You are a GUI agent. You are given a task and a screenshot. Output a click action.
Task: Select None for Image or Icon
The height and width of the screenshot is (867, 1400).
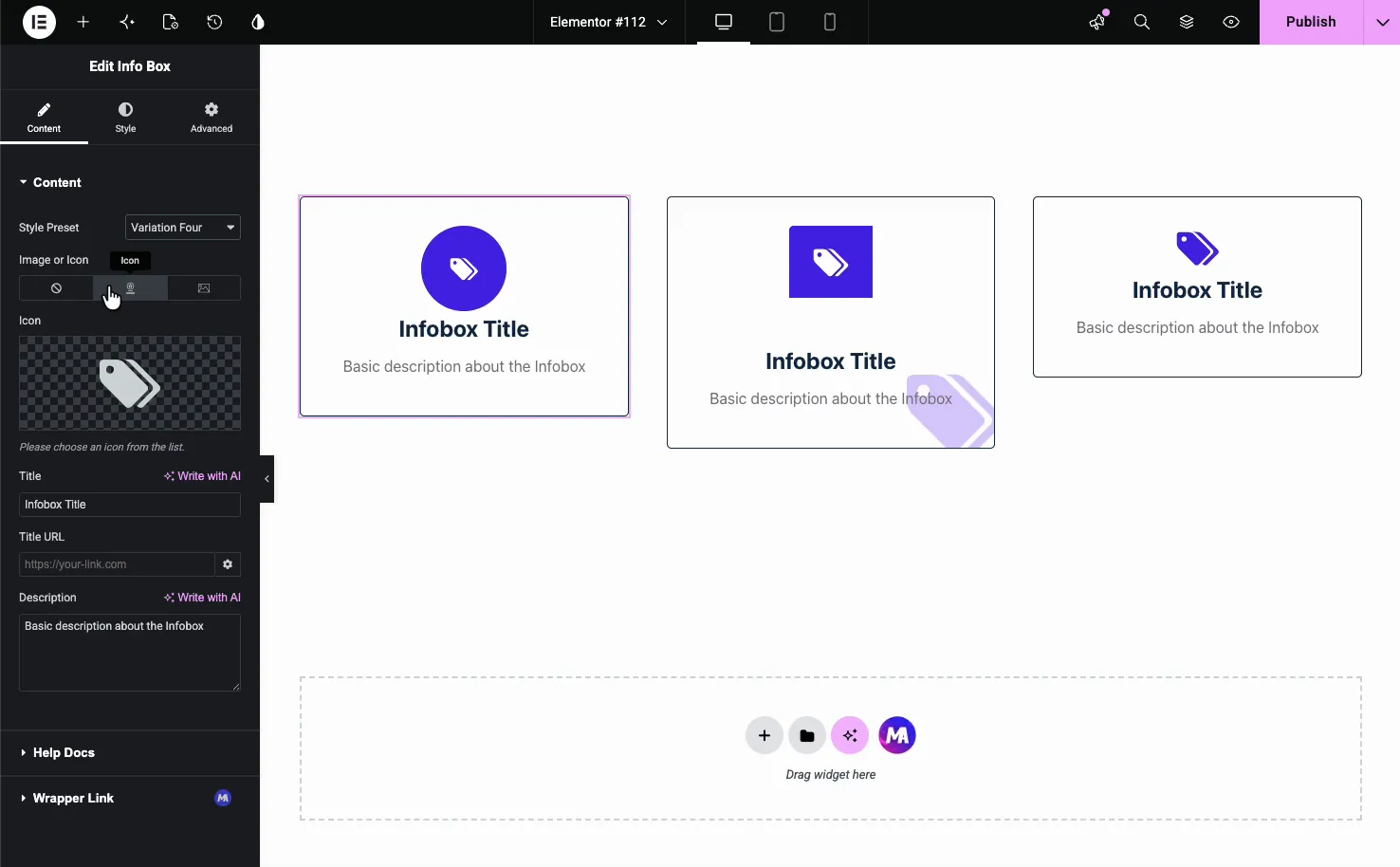pos(56,288)
